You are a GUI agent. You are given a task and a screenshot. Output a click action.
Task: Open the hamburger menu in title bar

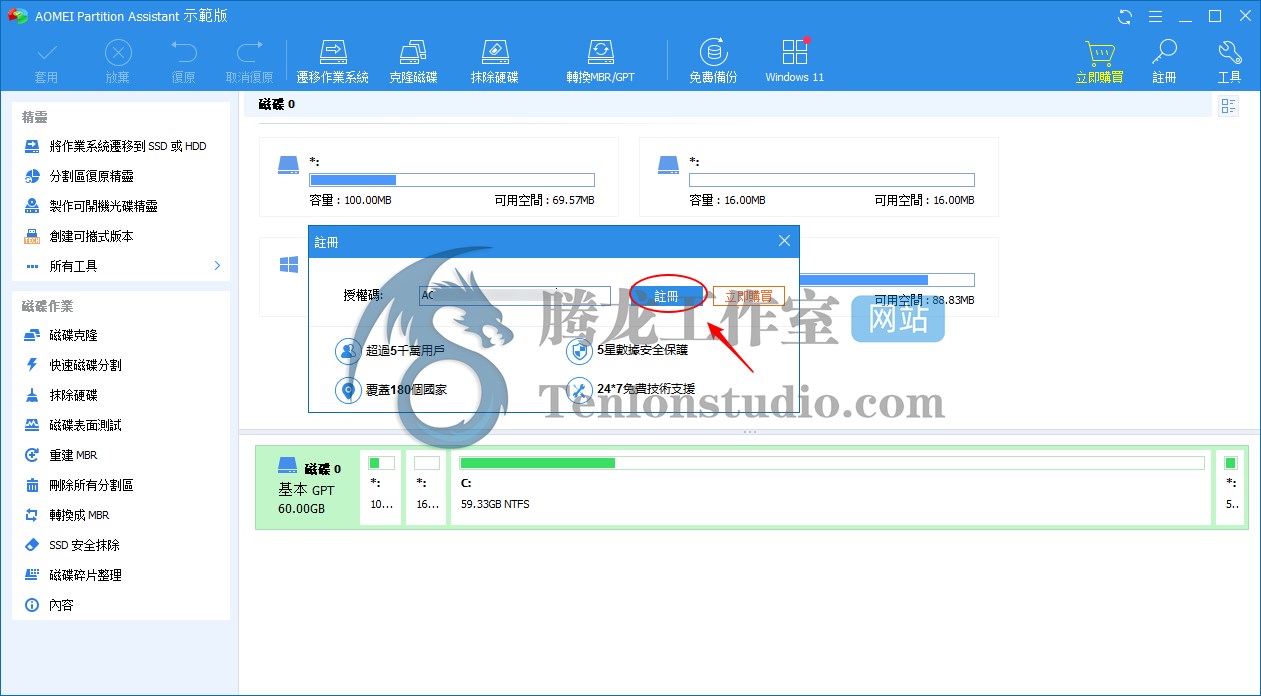point(1155,16)
